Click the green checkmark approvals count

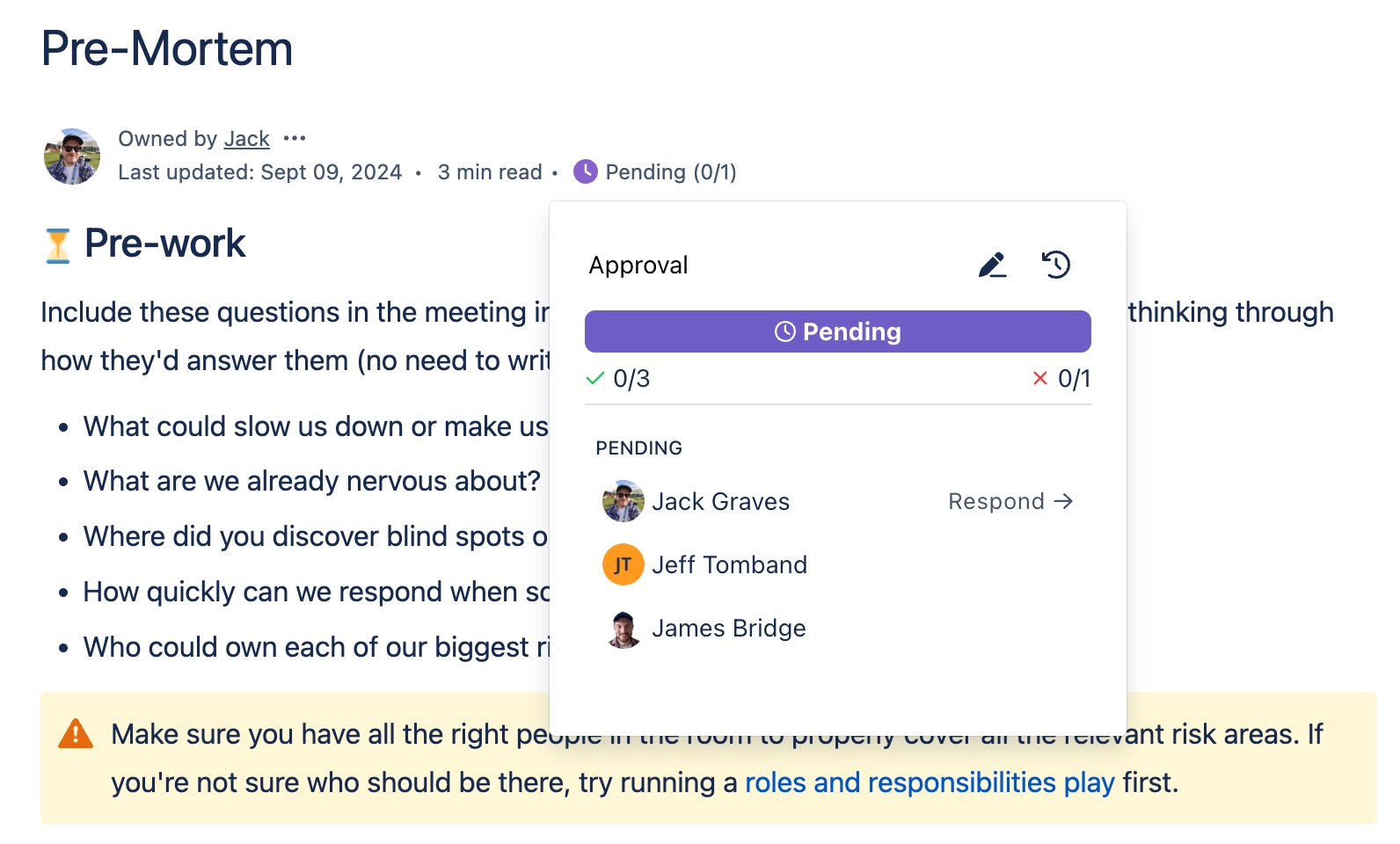[x=618, y=379]
